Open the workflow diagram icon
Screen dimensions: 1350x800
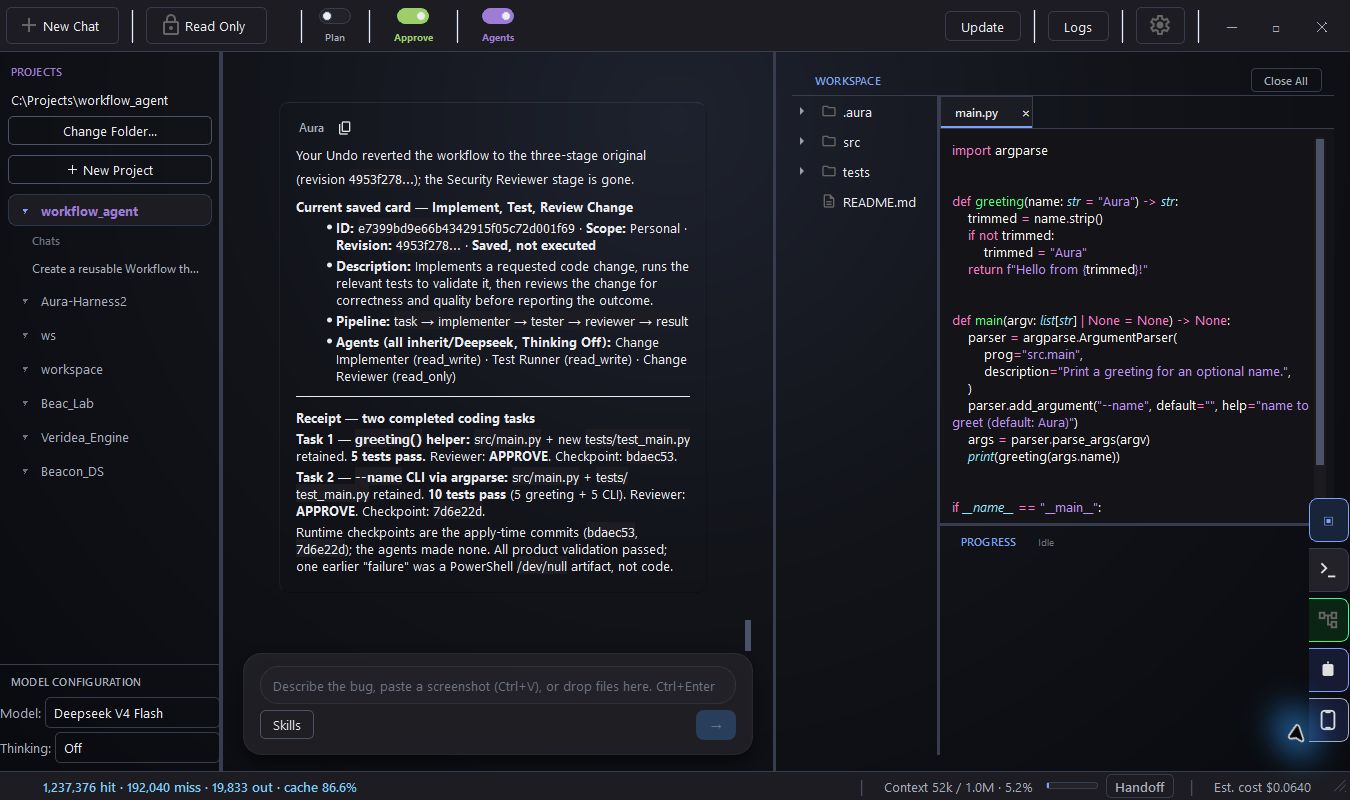[x=1328, y=619]
